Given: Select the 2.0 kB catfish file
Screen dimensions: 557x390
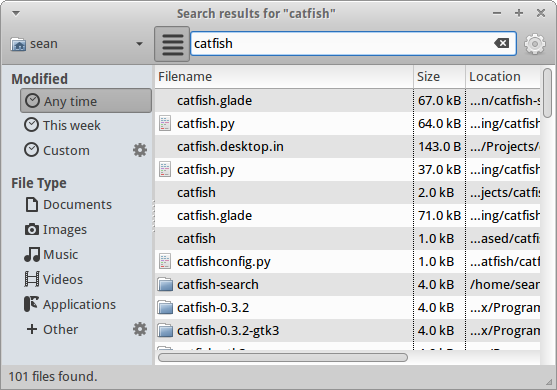Looking at the screenshot, I should [347, 193].
